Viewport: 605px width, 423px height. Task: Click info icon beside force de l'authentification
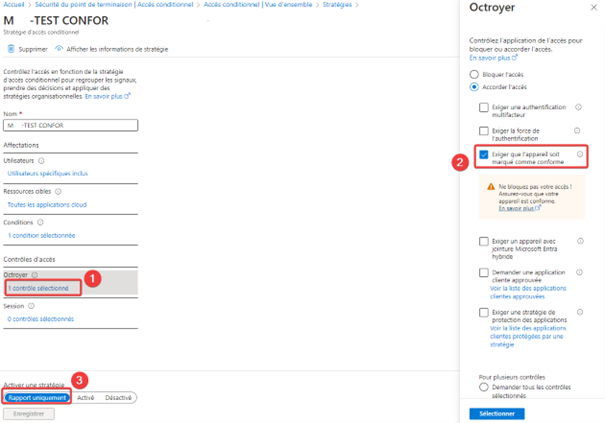click(577, 131)
